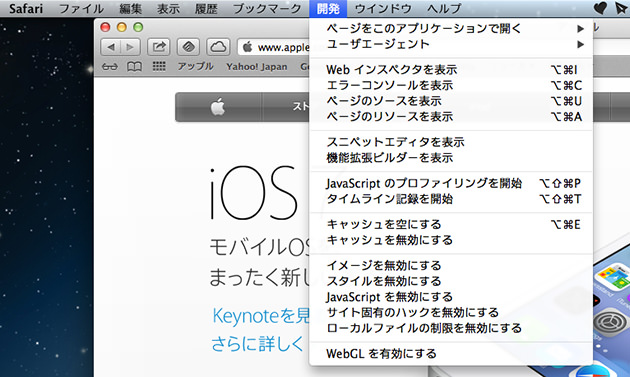Screen dimensions: 630x377
Task: Toggle JavaScript を無効にする
Action: coord(451,297)
